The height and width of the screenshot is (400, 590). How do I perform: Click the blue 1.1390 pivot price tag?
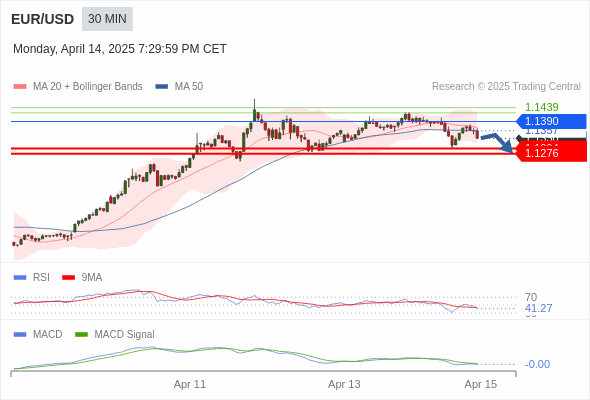pyautogui.click(x=551, y=121)
